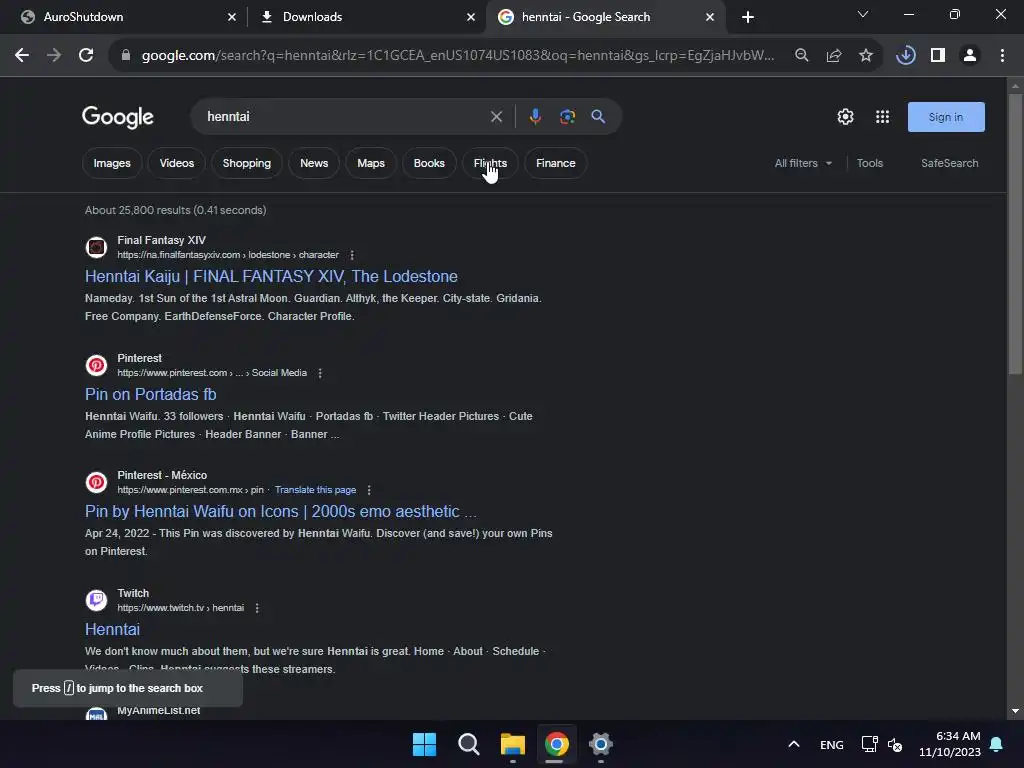Start voice search with the microphone icon
The width and height of the screenshot is (1024, 768).
535,117
